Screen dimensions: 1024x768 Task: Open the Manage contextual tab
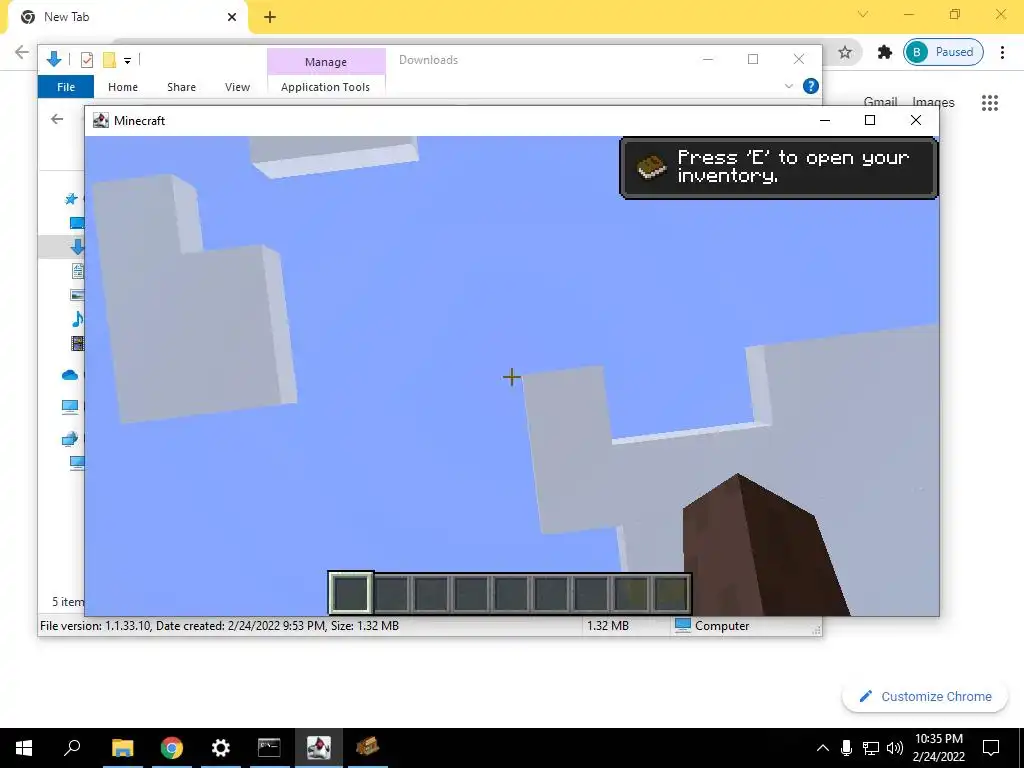(326, 61)
